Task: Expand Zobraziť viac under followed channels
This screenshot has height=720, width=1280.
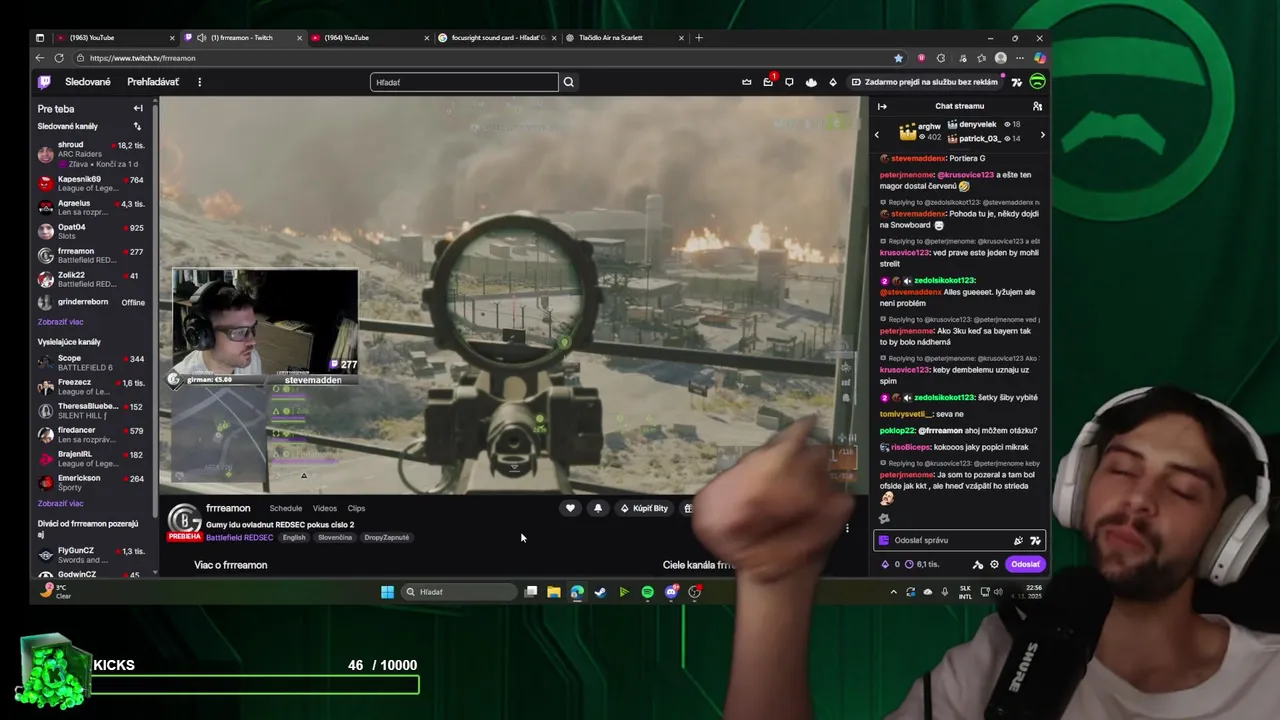Action: (x=60, y=322)
